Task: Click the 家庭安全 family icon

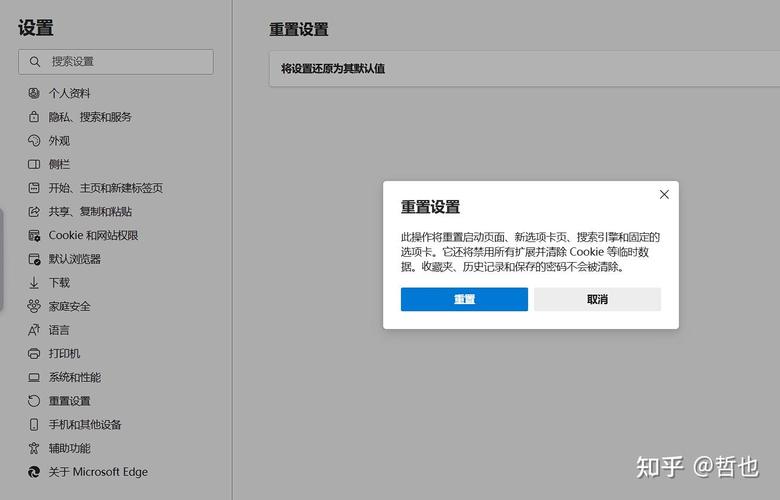Action: tap(34, 306)
